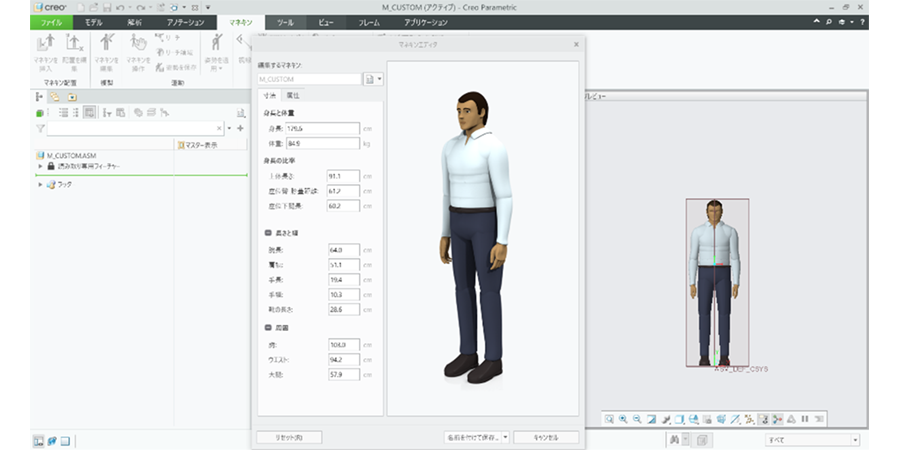Click the plus icon beside the tree filter
The width and height of the screenshot is (900, 450).
click(x=240, y=128)
